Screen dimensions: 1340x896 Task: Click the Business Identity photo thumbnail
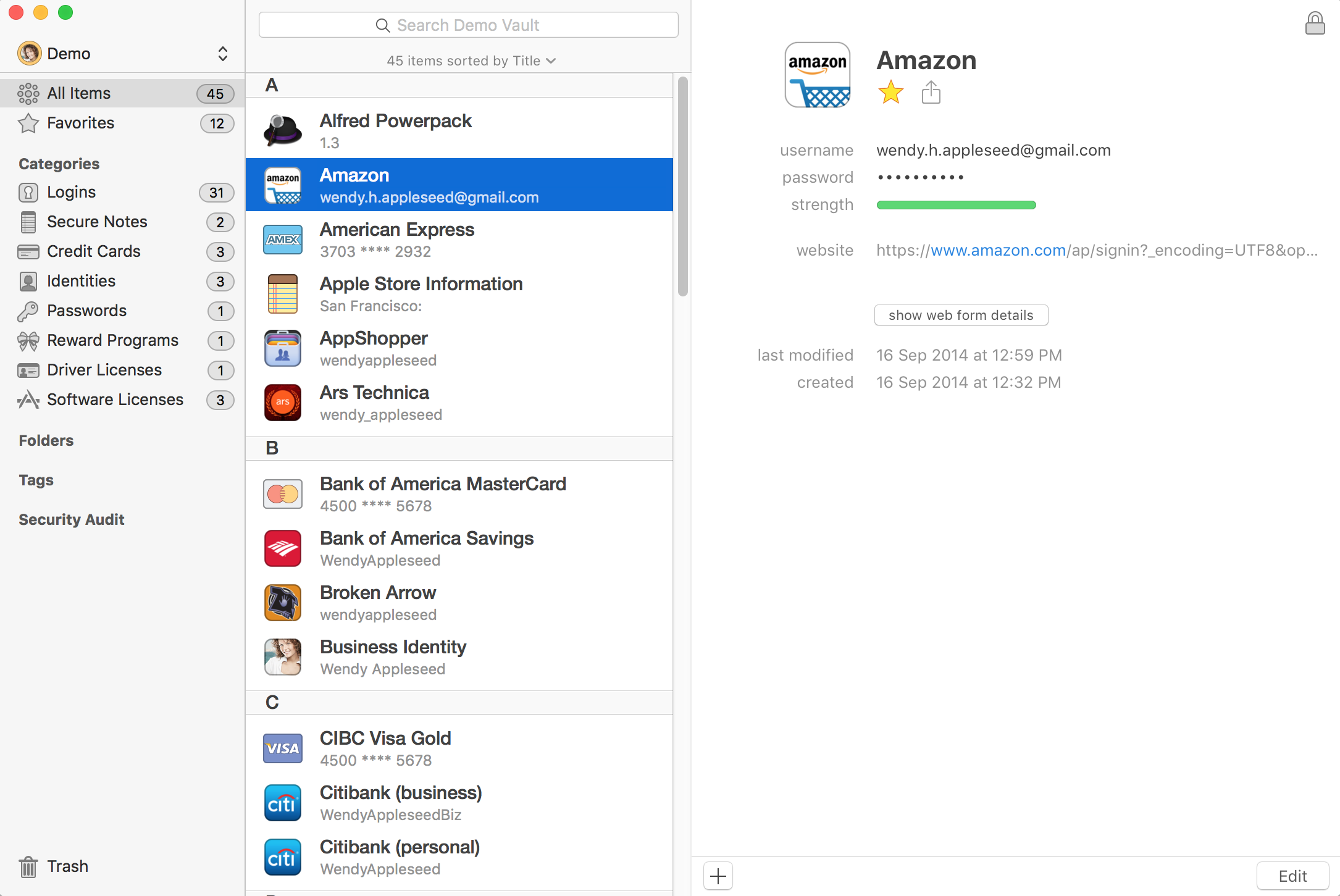(x=282, y=657)
